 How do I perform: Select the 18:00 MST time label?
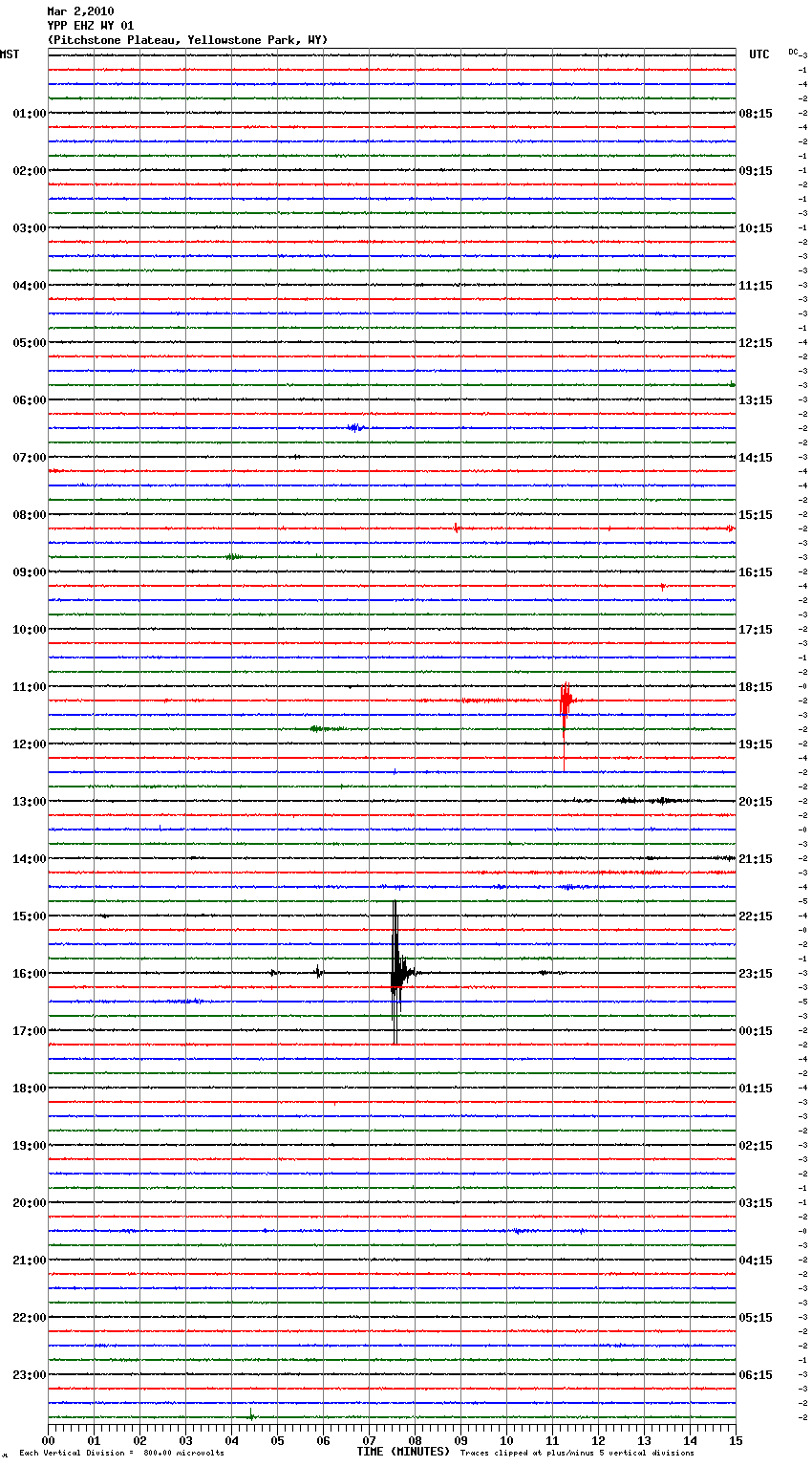[30, 1089]
